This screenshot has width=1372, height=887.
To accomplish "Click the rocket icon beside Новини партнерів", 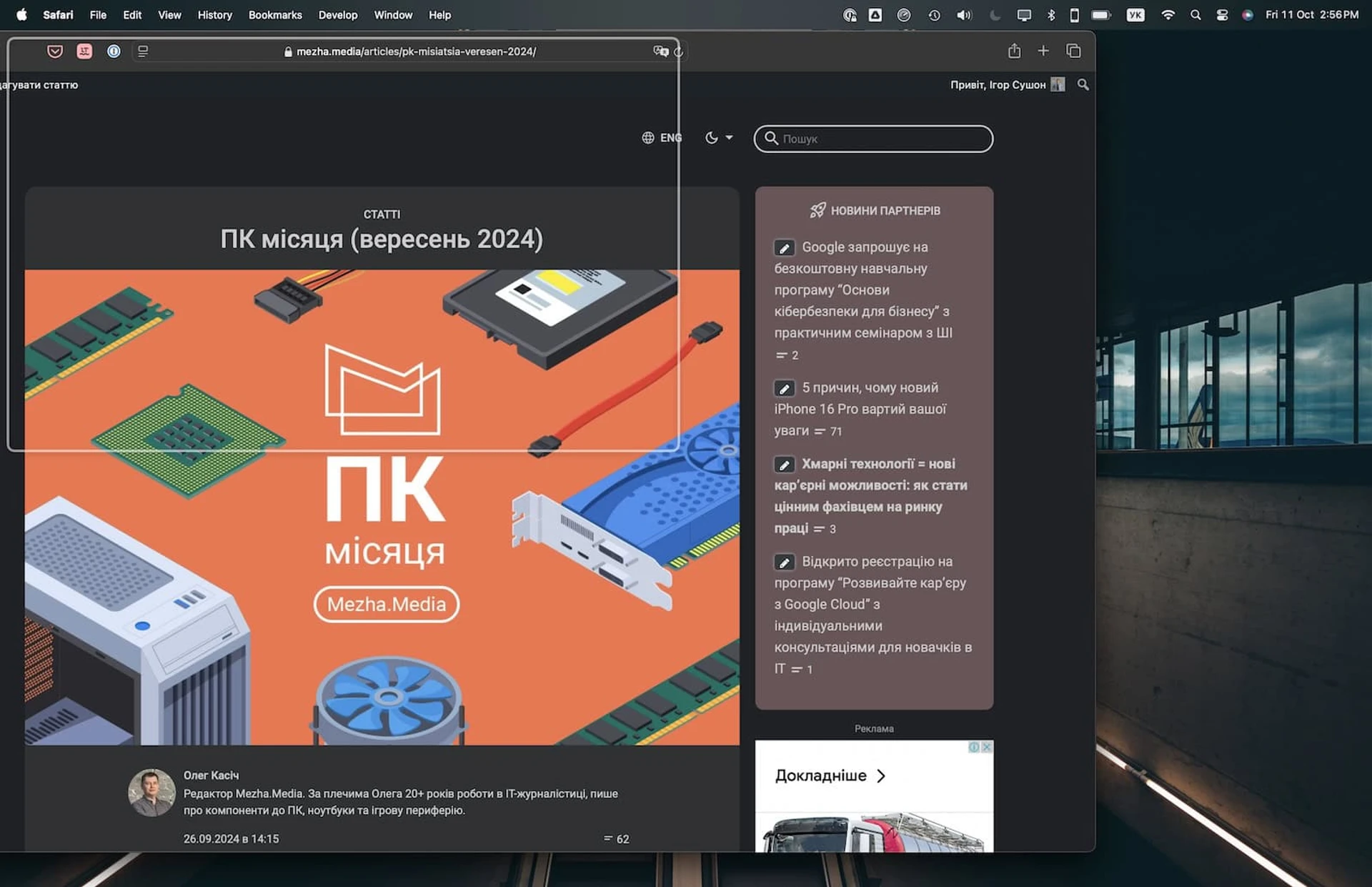I will tap(817, 210).
